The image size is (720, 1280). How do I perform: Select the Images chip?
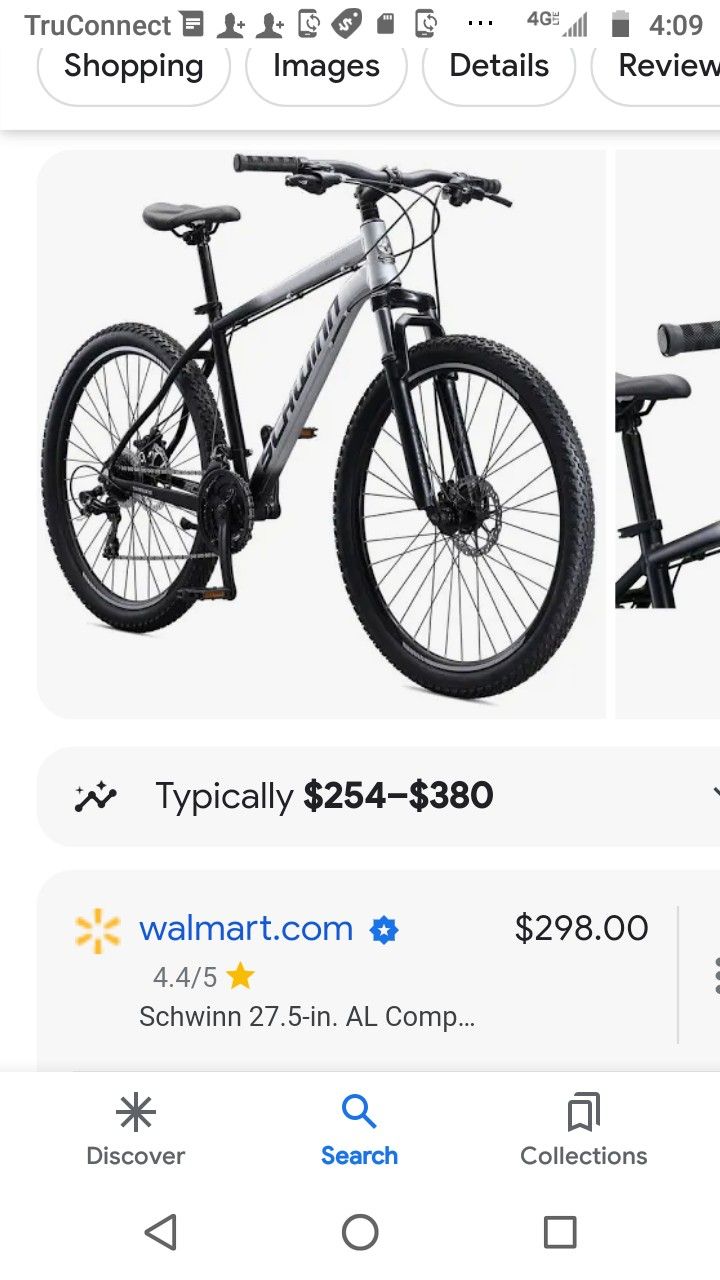pos(326,66)
